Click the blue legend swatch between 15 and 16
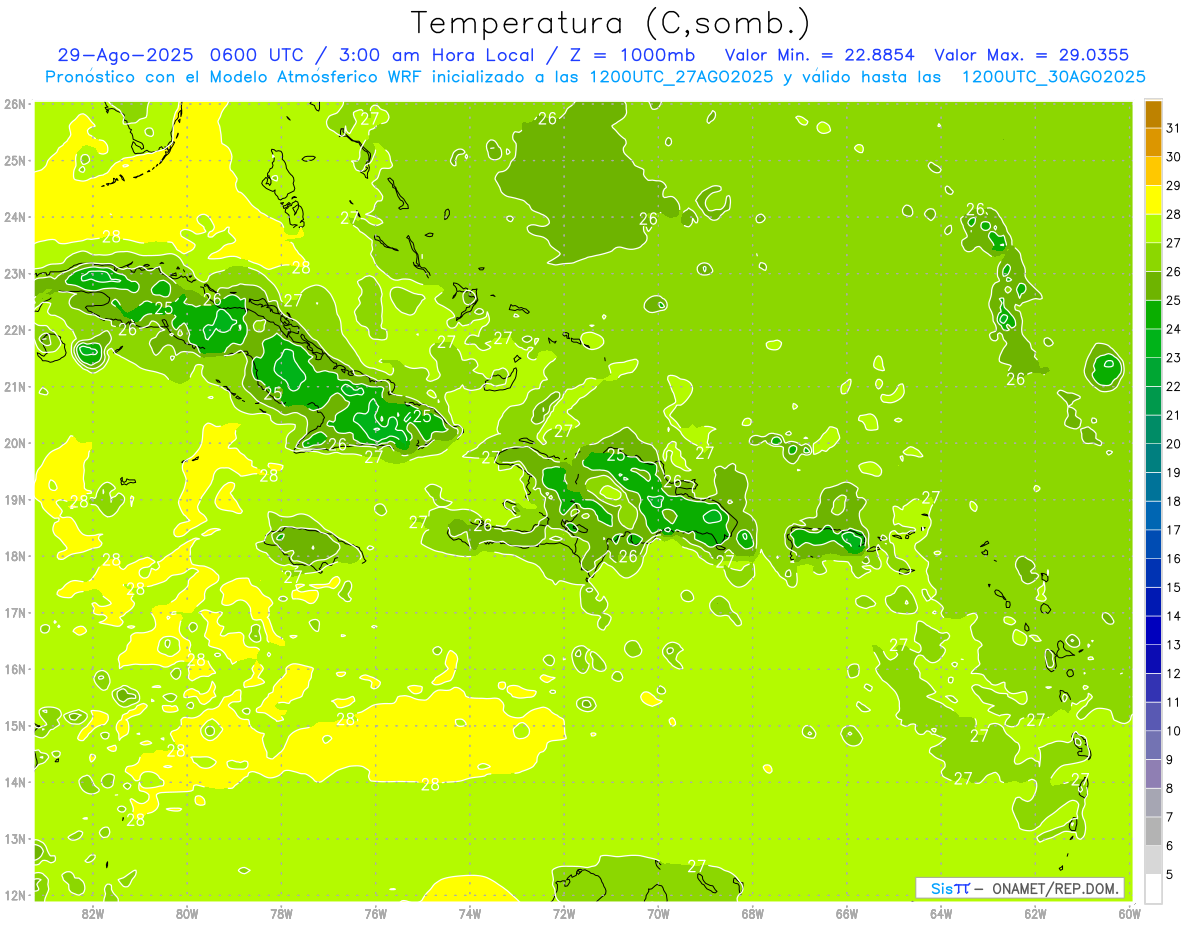Screen dimensions: 1200x927 pyautogui.click(x=1153, y=573)
